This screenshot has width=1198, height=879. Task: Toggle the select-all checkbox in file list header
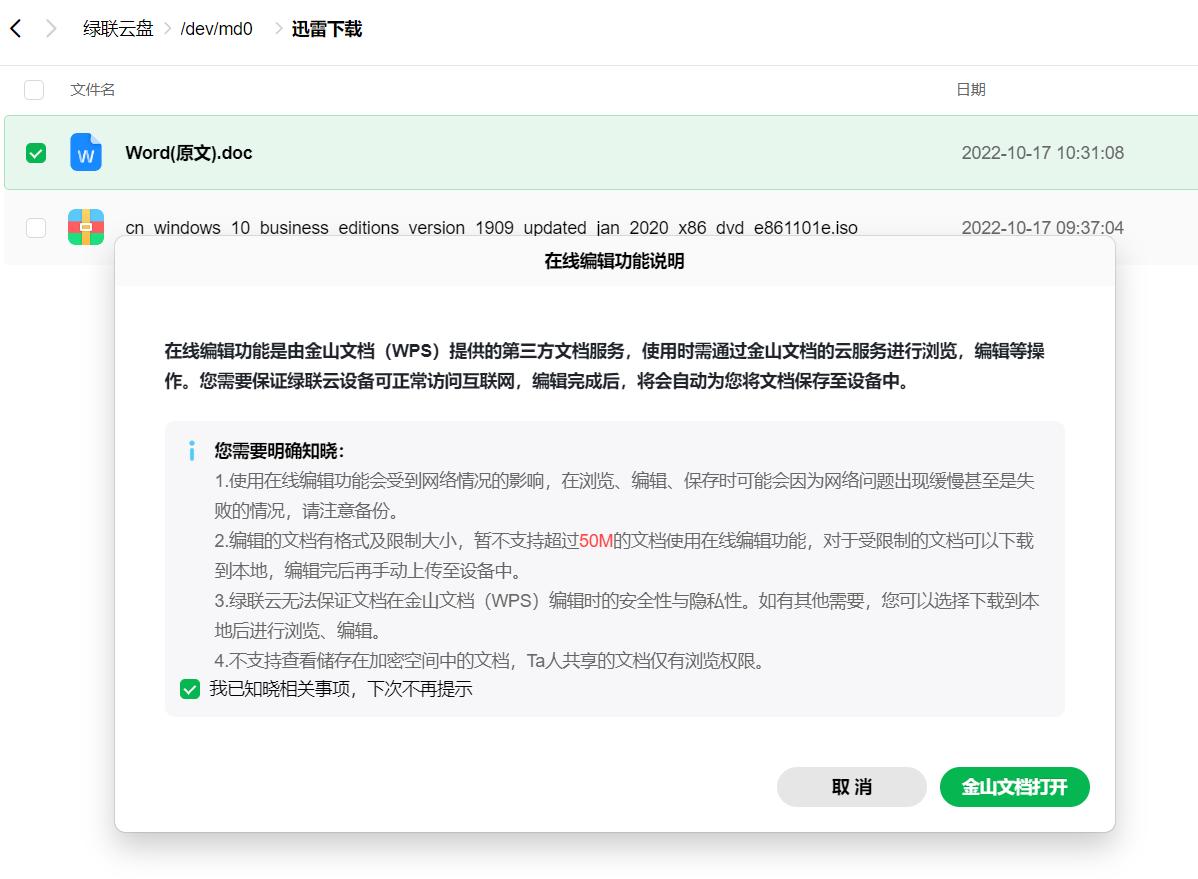[x=34, y=89]
